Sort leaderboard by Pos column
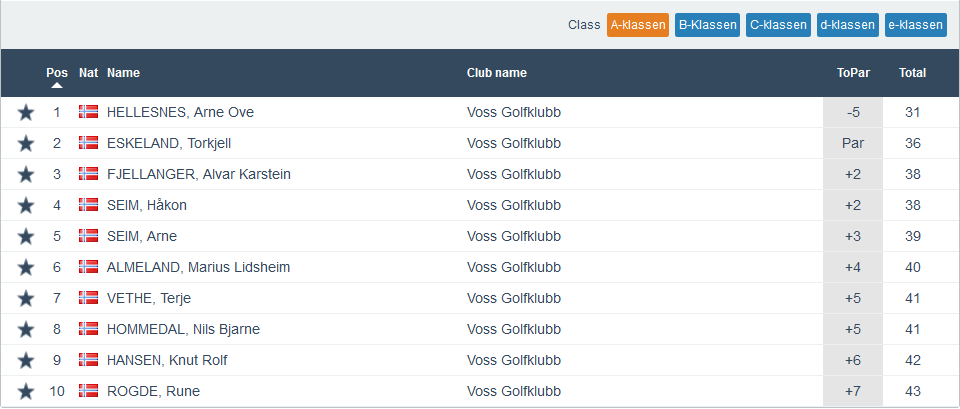 [57, 73]
